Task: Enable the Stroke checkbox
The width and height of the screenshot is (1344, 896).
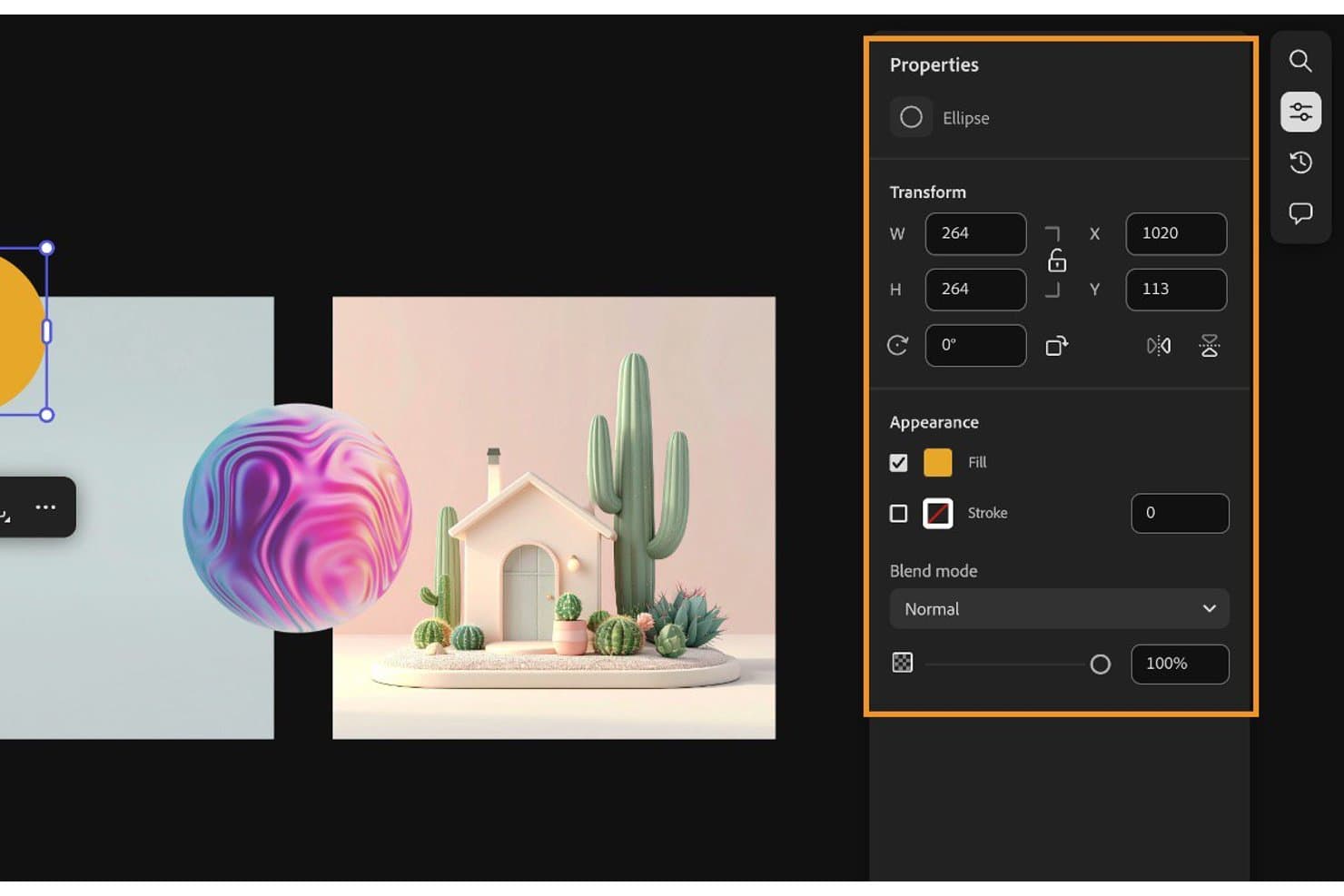Action: (898, 513)
